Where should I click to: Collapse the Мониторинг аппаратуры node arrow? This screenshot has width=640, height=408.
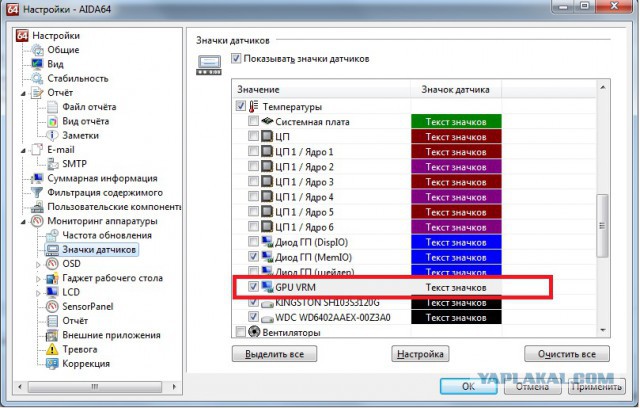click(x=23, y=222)
